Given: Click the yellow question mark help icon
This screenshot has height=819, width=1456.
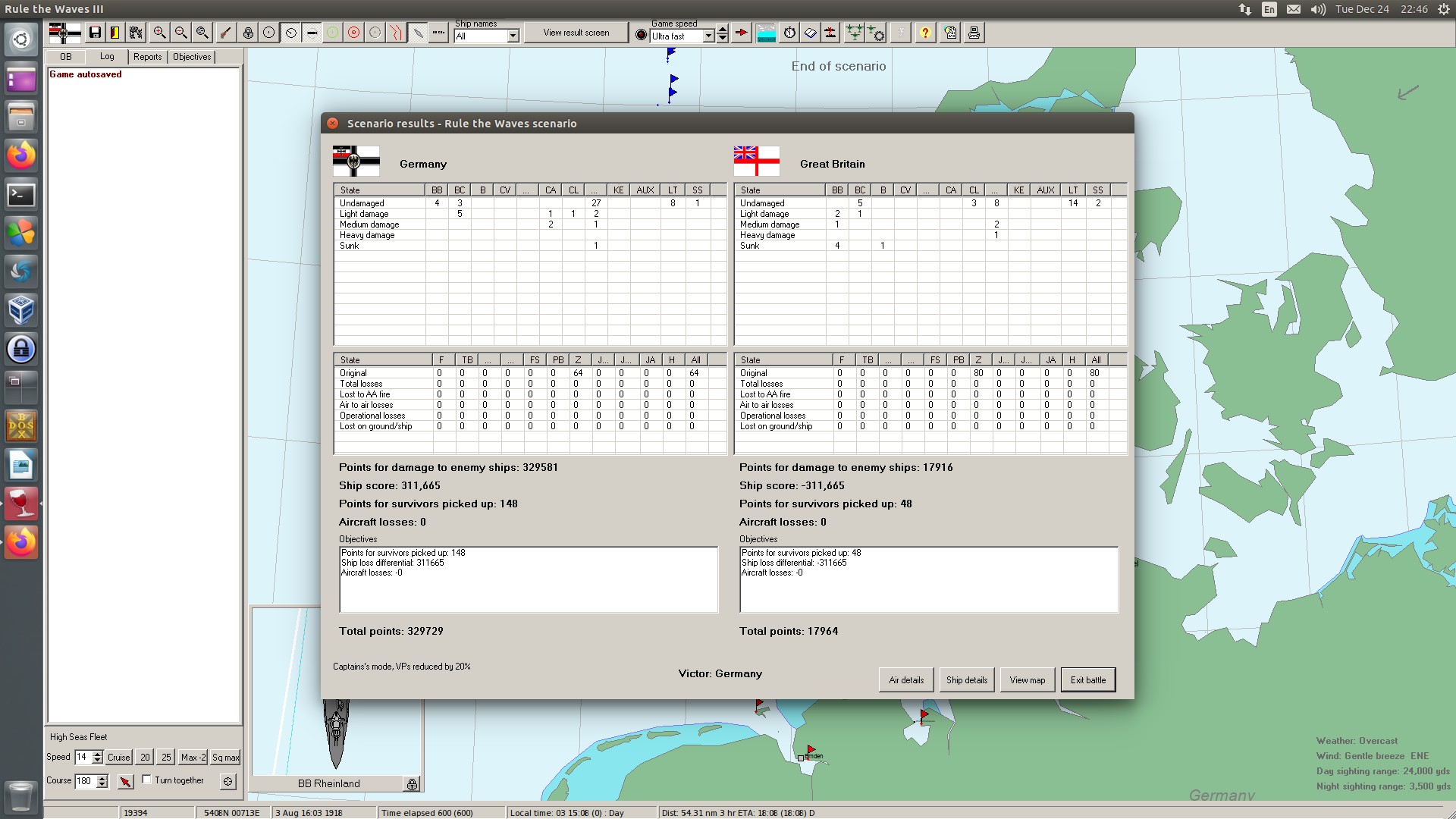Looking at the screenshot, I should coord(925,33).
